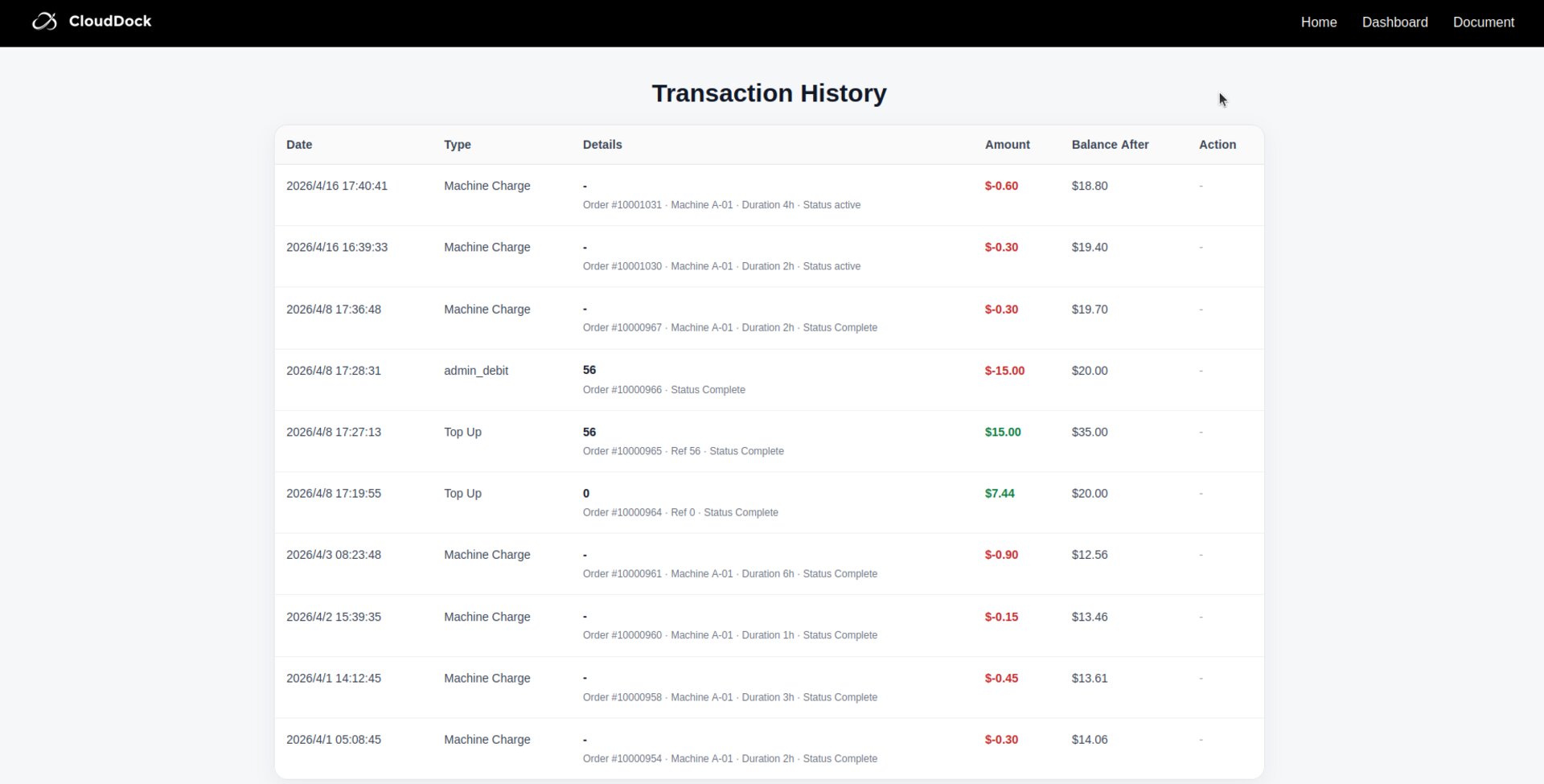This screenshot has height=784, width=1544.
Task: Select the Order #10001031 details row
Action: (721, 205)
